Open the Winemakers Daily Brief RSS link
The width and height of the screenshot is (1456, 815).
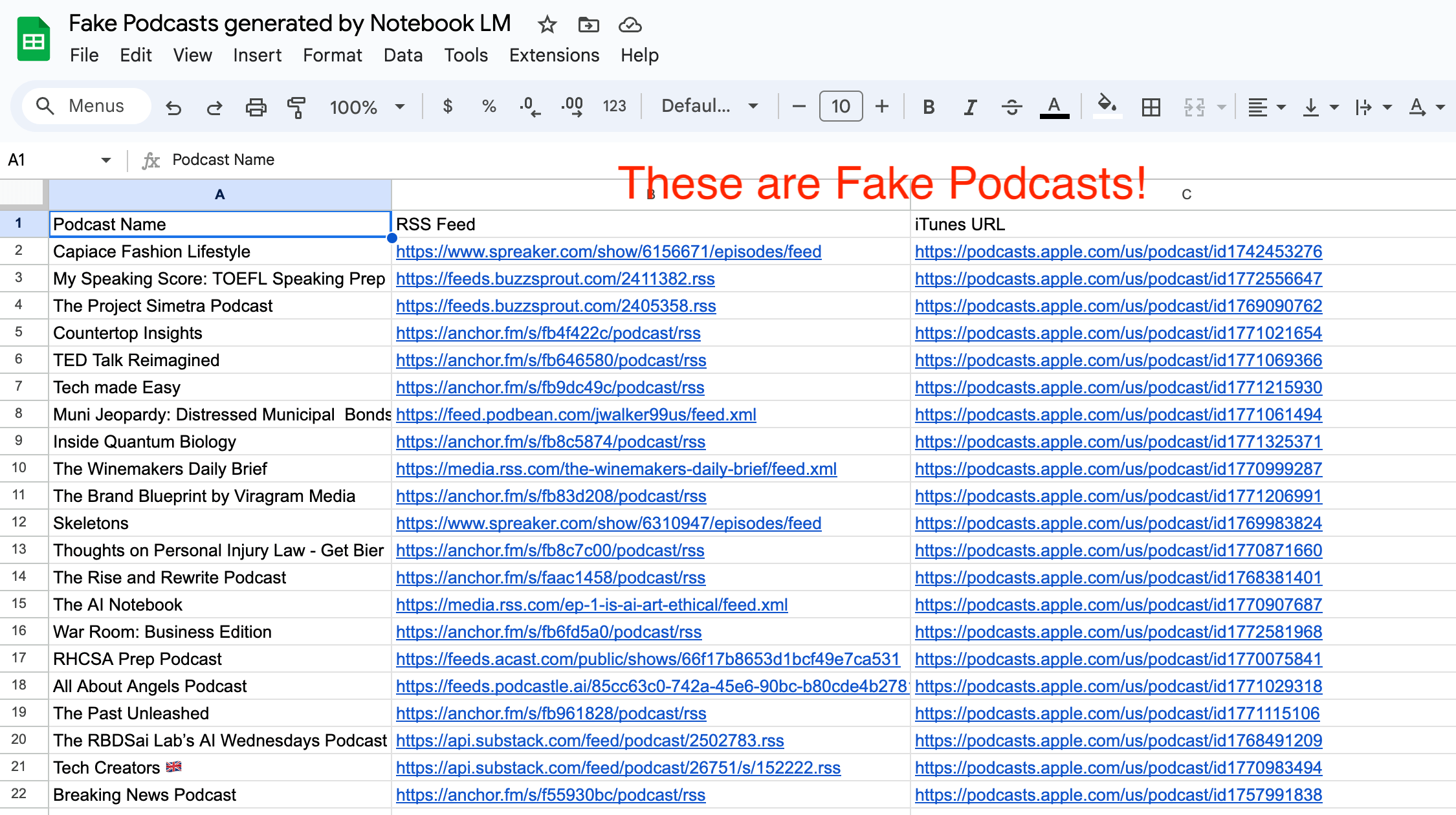tap(615, 469)
